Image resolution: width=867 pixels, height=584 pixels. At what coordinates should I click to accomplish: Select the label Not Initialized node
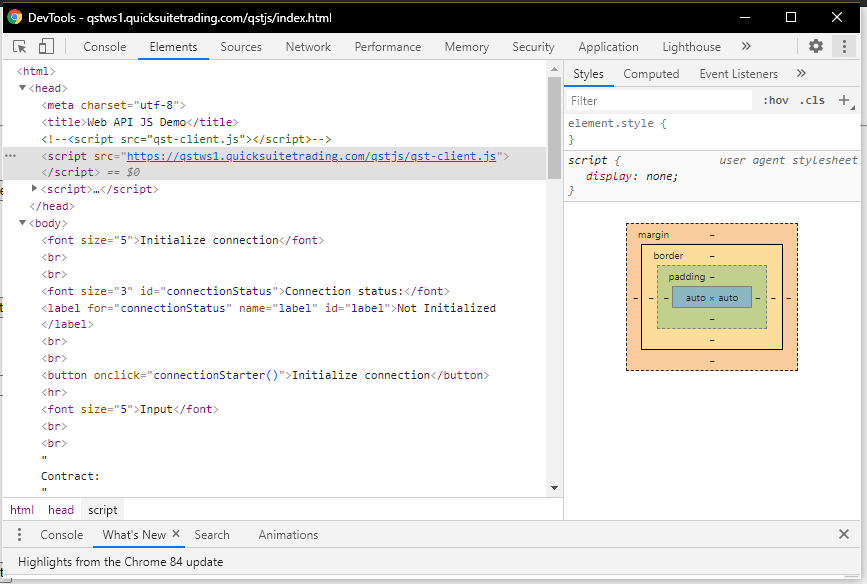(268, 316)
